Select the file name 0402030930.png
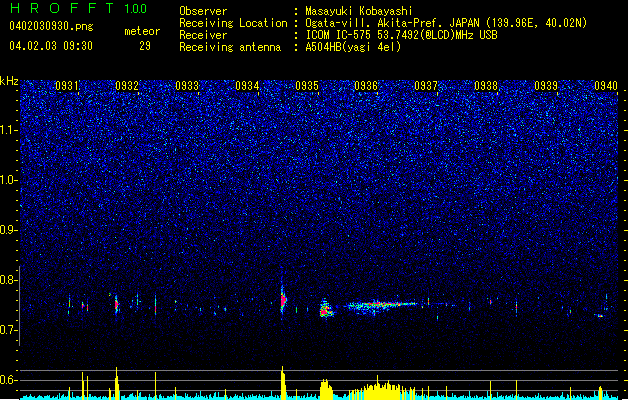Viewport: 629px width, 400px height. (x=51, y=26)
